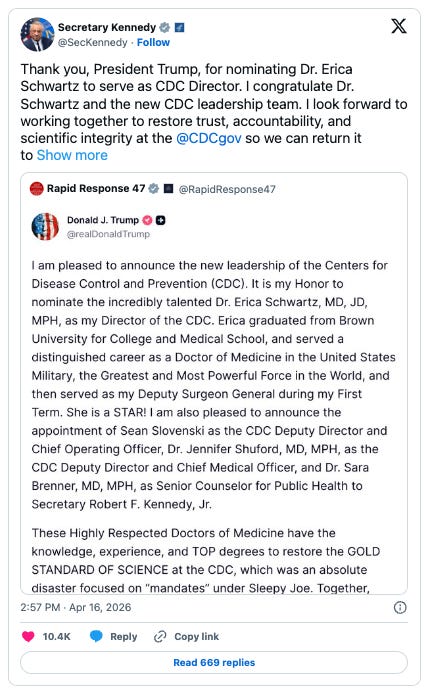Click the @RapidResponse47 handle
The width and height of the screenshot is (427, 697).
point(227,189)
